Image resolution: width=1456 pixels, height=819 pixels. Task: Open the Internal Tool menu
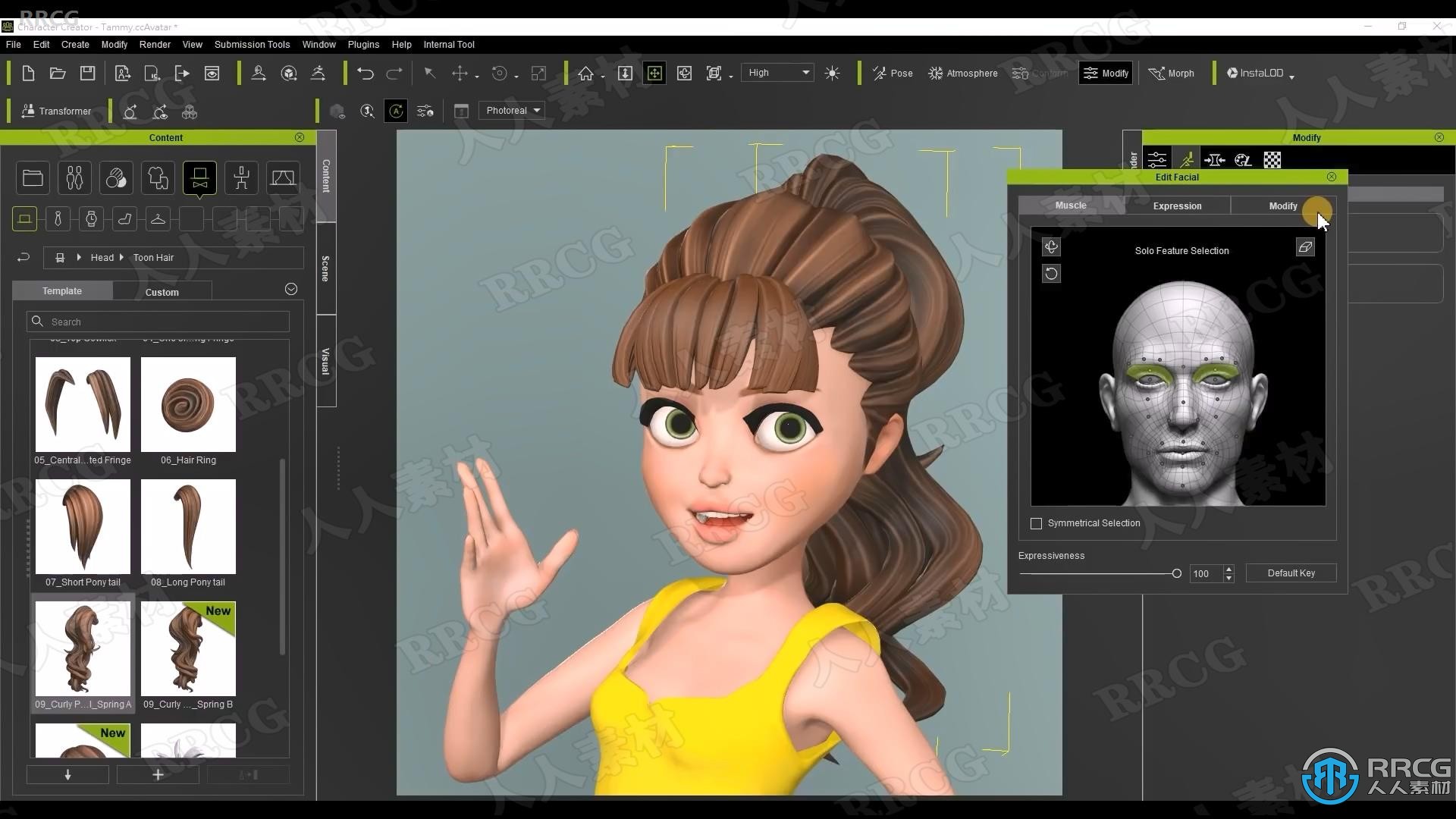[449, 44]
